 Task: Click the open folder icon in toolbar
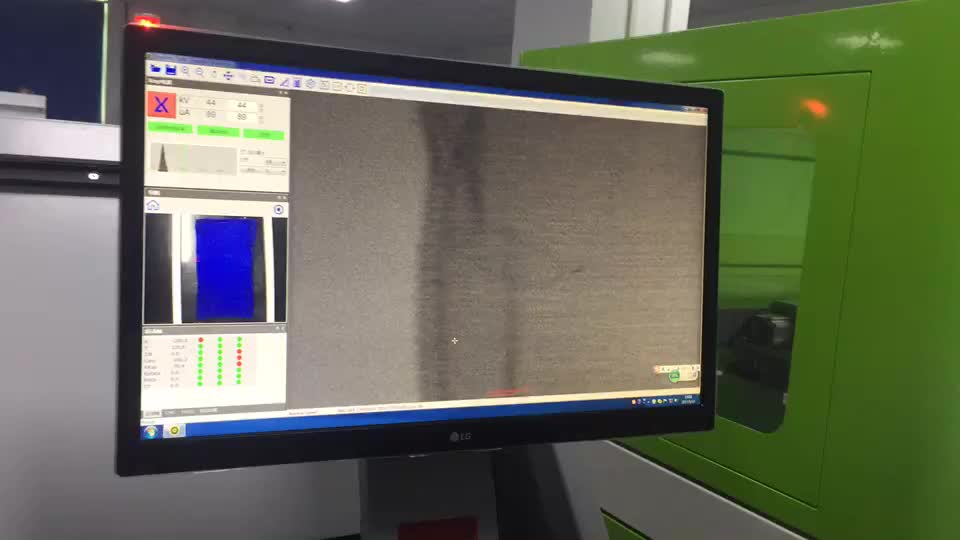coord(156,69)
